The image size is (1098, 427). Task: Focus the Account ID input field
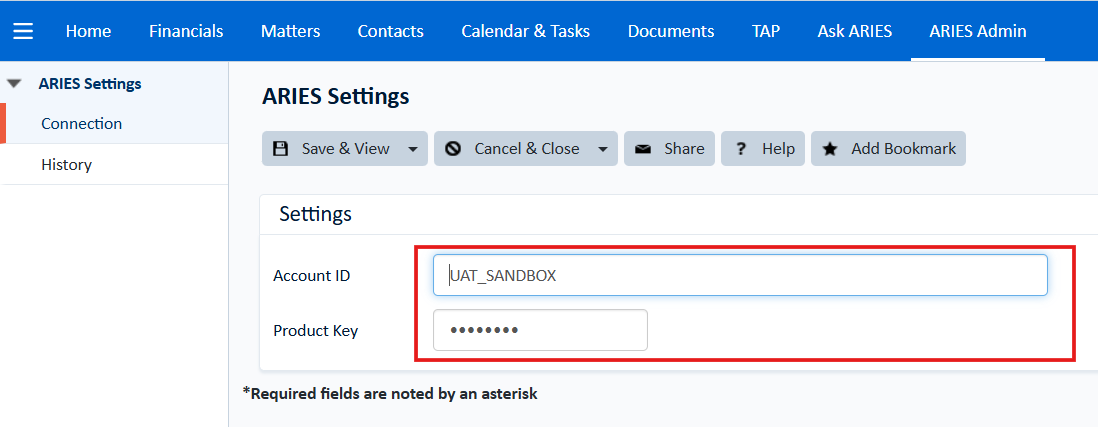740,275
